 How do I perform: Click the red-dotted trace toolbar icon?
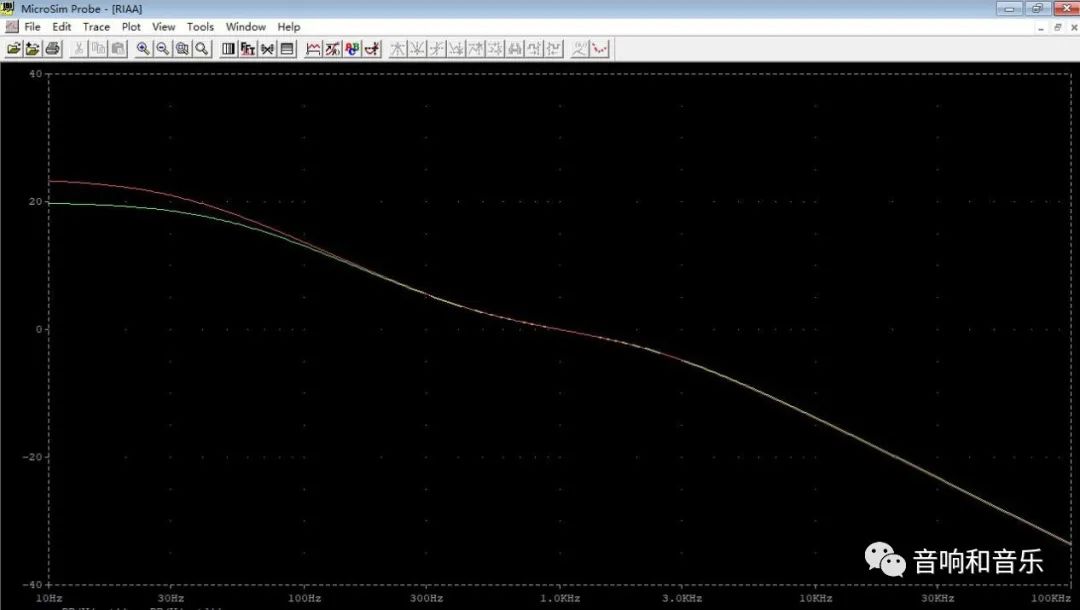(x=600, y=49)
